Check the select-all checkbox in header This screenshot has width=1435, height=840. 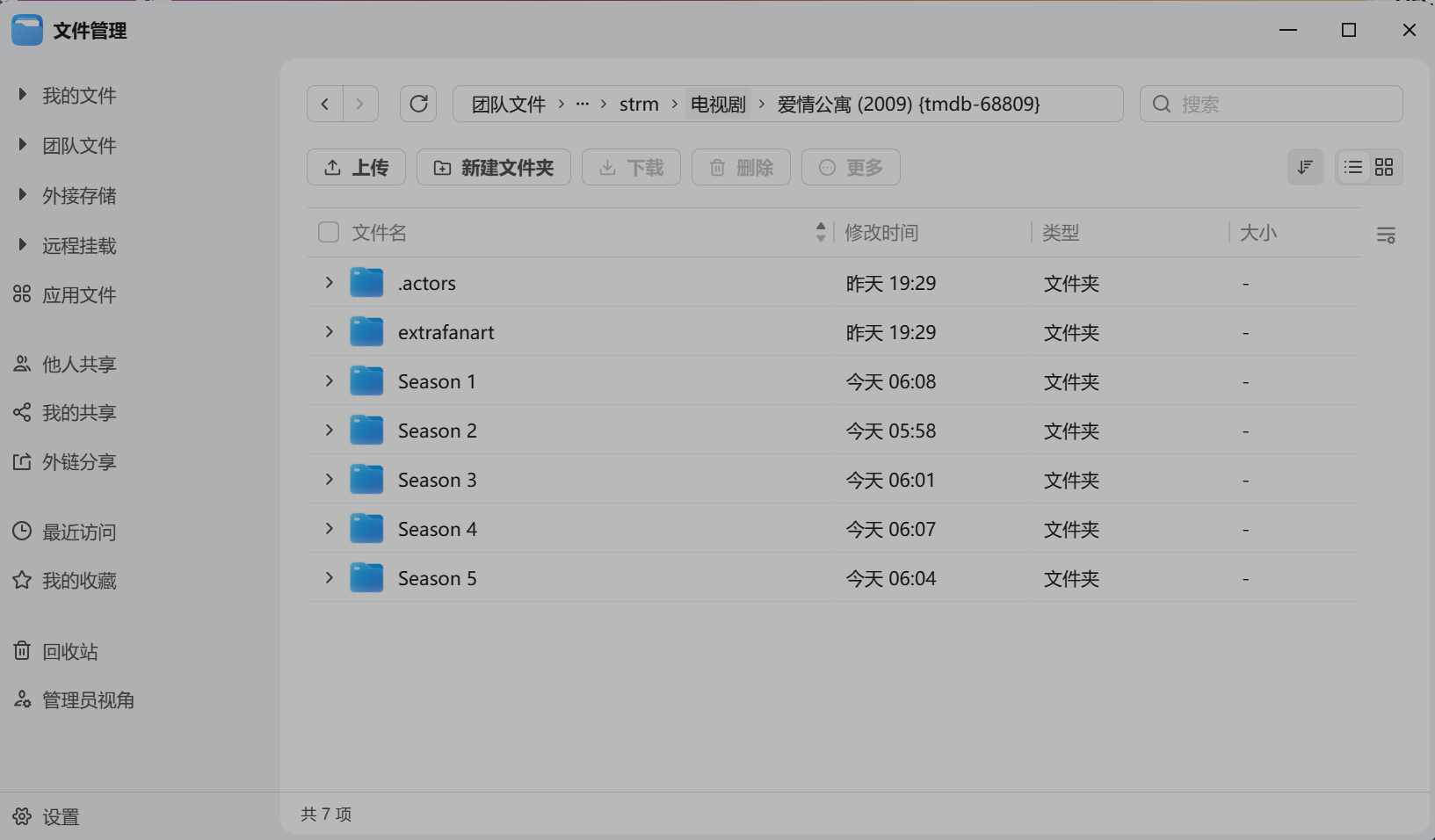pos(328,232)
